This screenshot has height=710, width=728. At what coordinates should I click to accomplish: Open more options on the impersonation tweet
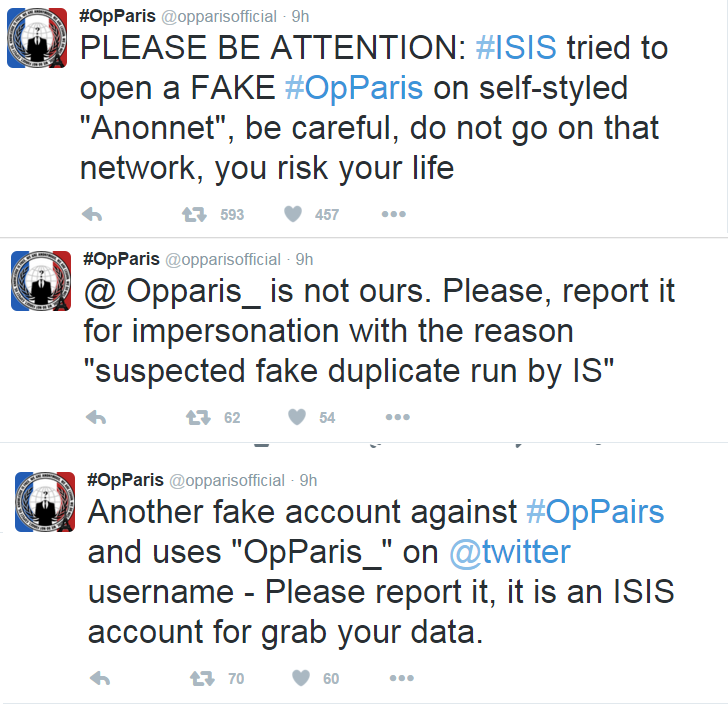tap(397, 417)
